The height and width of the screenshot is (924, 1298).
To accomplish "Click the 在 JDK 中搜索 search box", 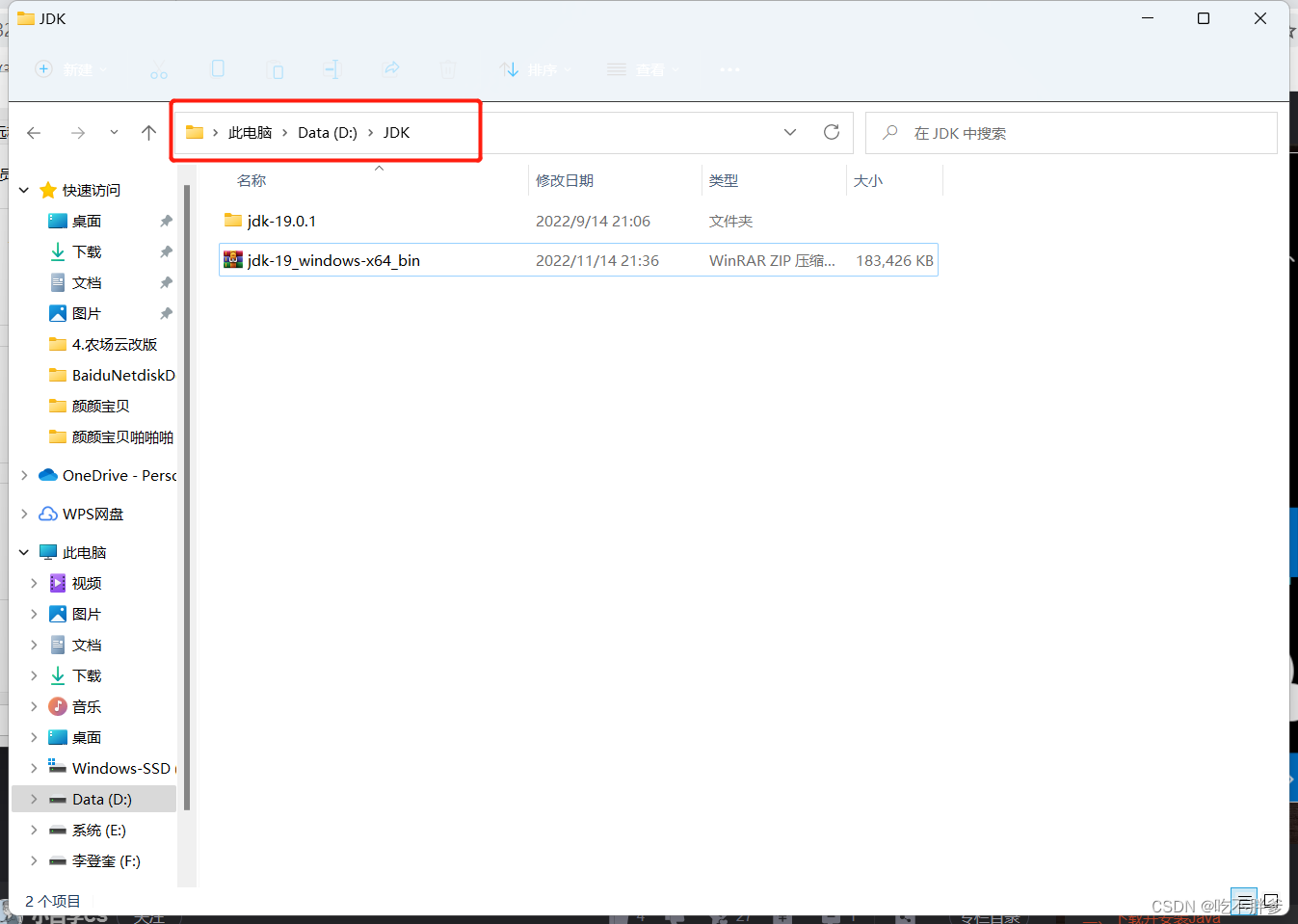I will tap(1072, 133).
